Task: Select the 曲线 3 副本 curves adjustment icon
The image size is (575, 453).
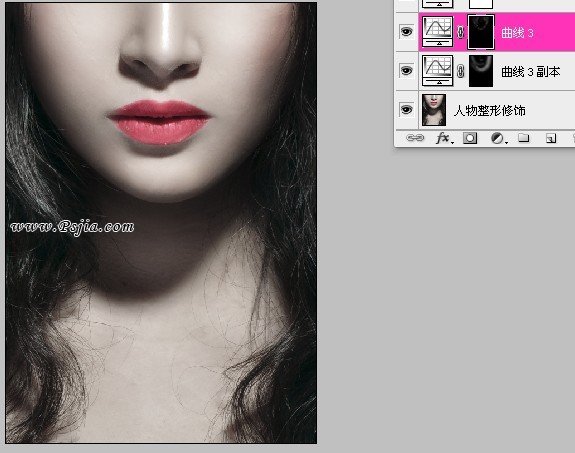Action: (x=437, y=70)
